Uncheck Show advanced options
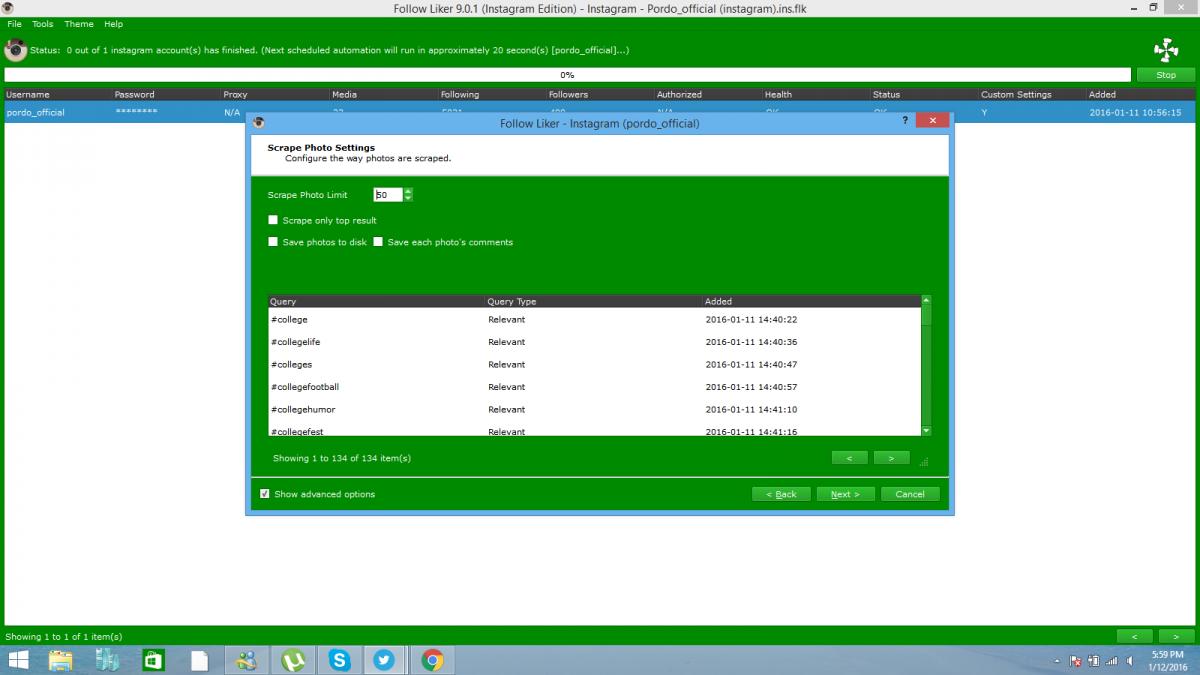Image resolution: width=1200 pixels, height=675 pixels. click(x=265, y=494)
